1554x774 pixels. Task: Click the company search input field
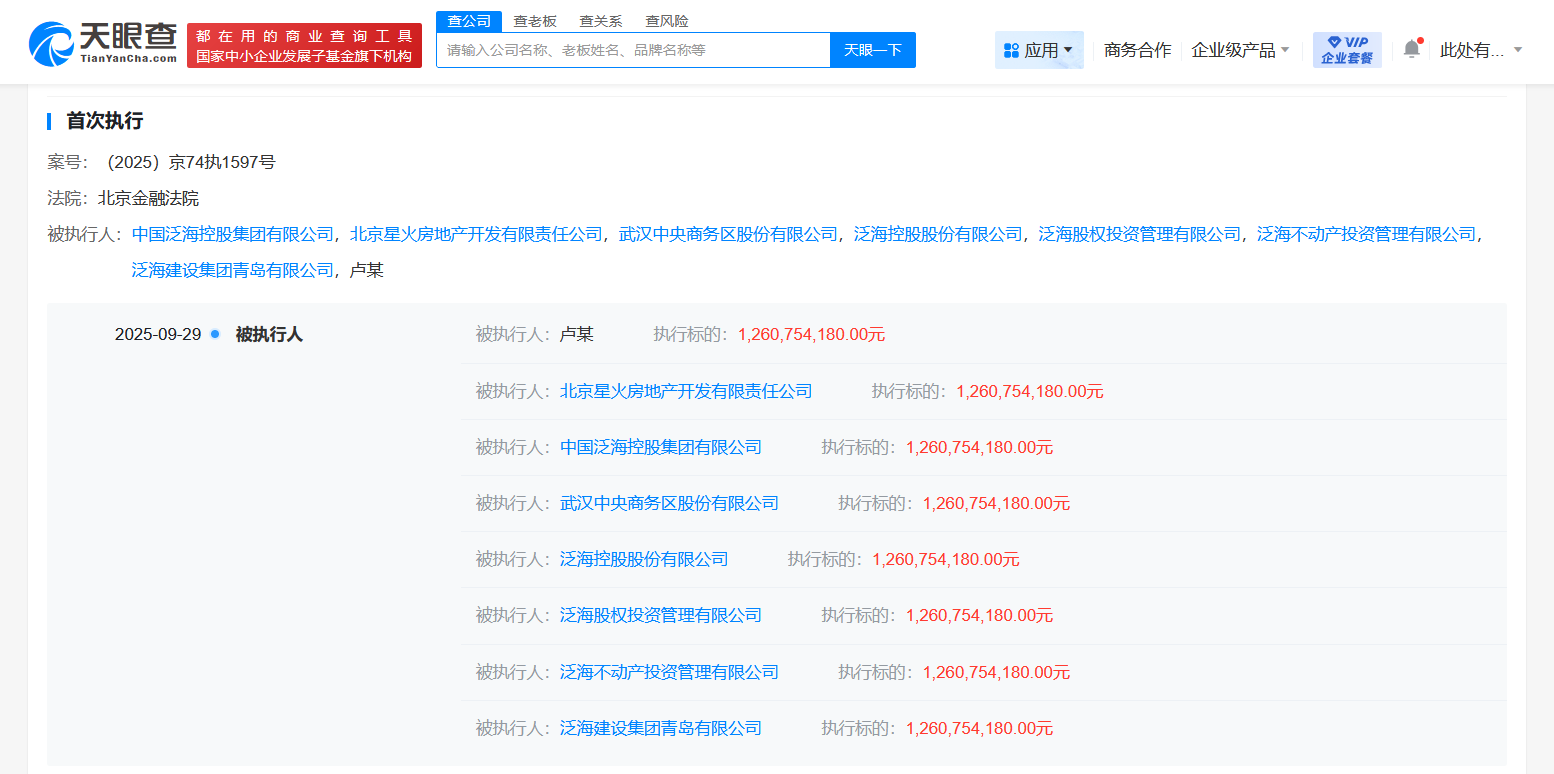click(x=630, y=49)
